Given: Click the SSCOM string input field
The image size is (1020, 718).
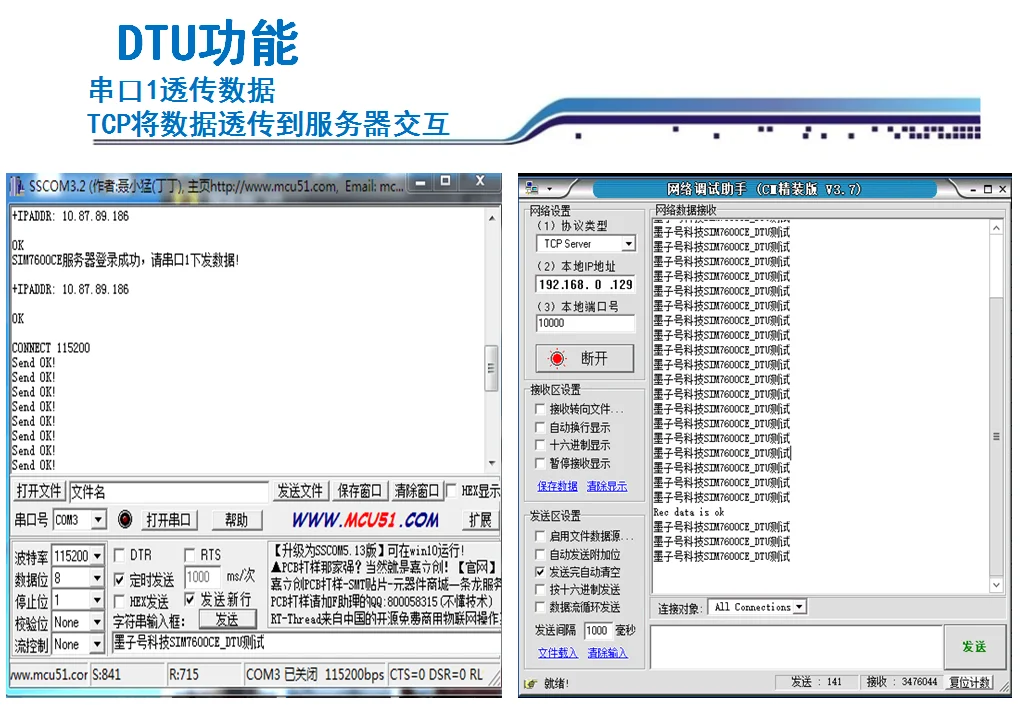Looking at the screenshot, I should point(306,643).
